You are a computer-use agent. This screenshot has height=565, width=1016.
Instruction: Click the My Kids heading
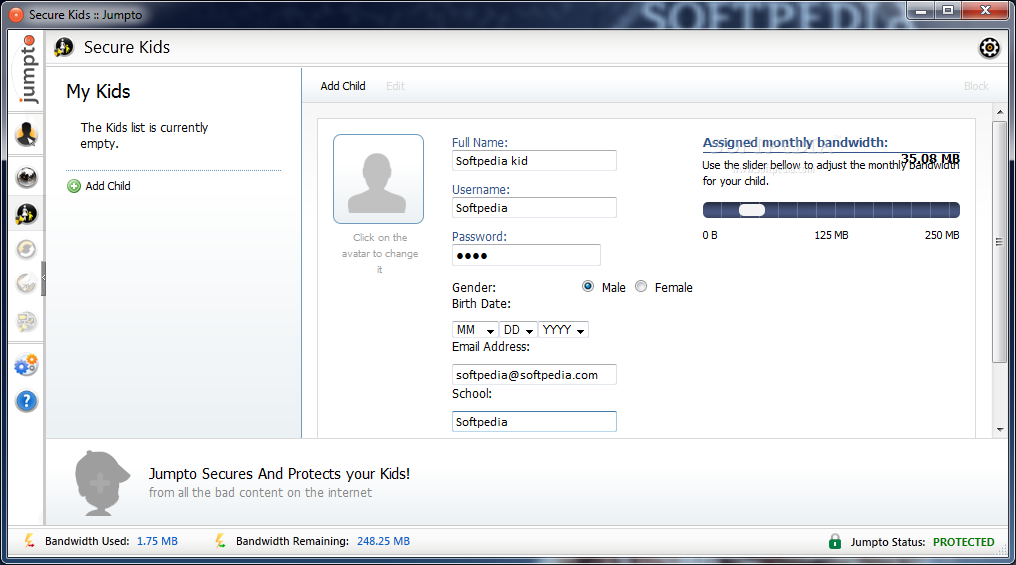(x=98, y=92)
